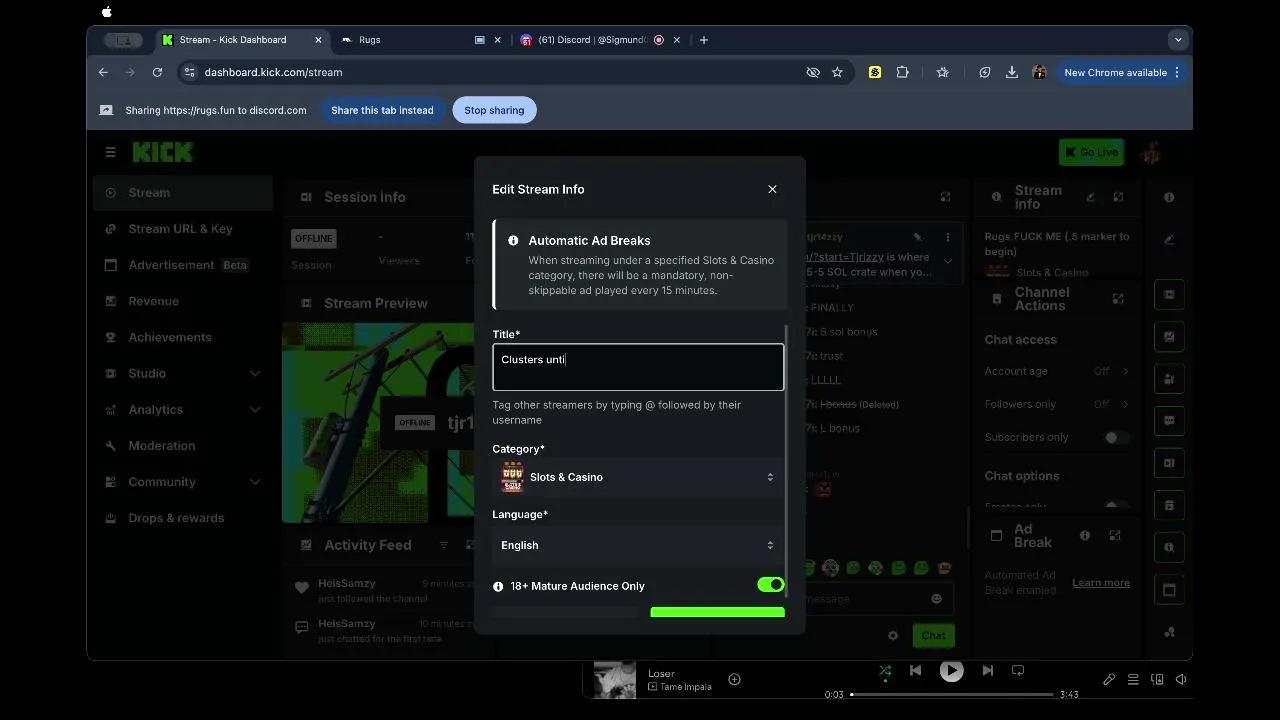Reload the current page

(x=157, y=72)
